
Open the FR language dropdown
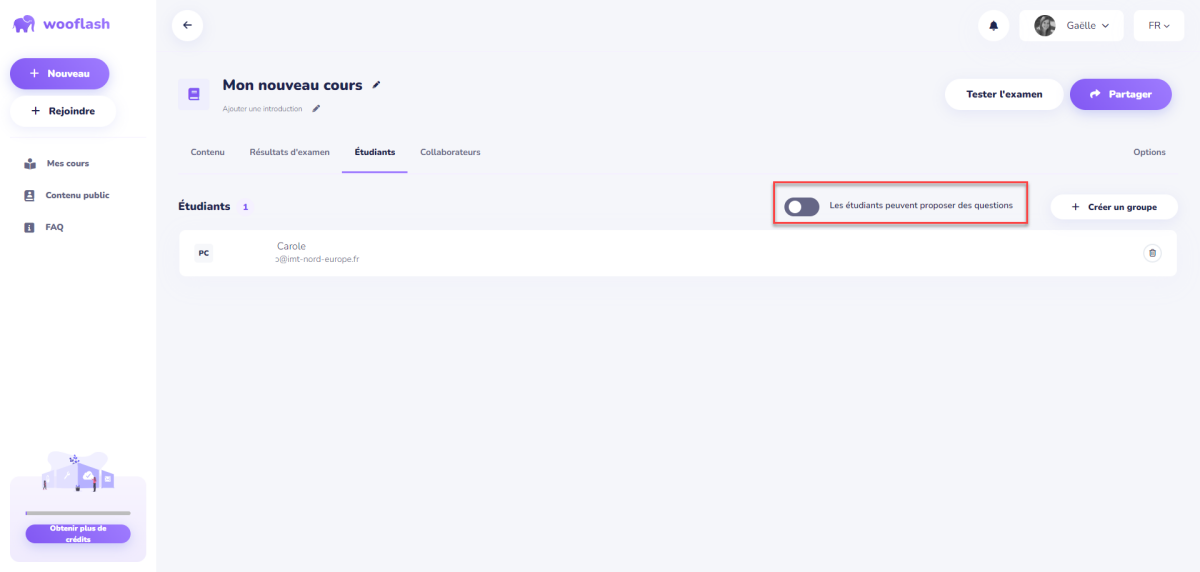coord(1159,26)
